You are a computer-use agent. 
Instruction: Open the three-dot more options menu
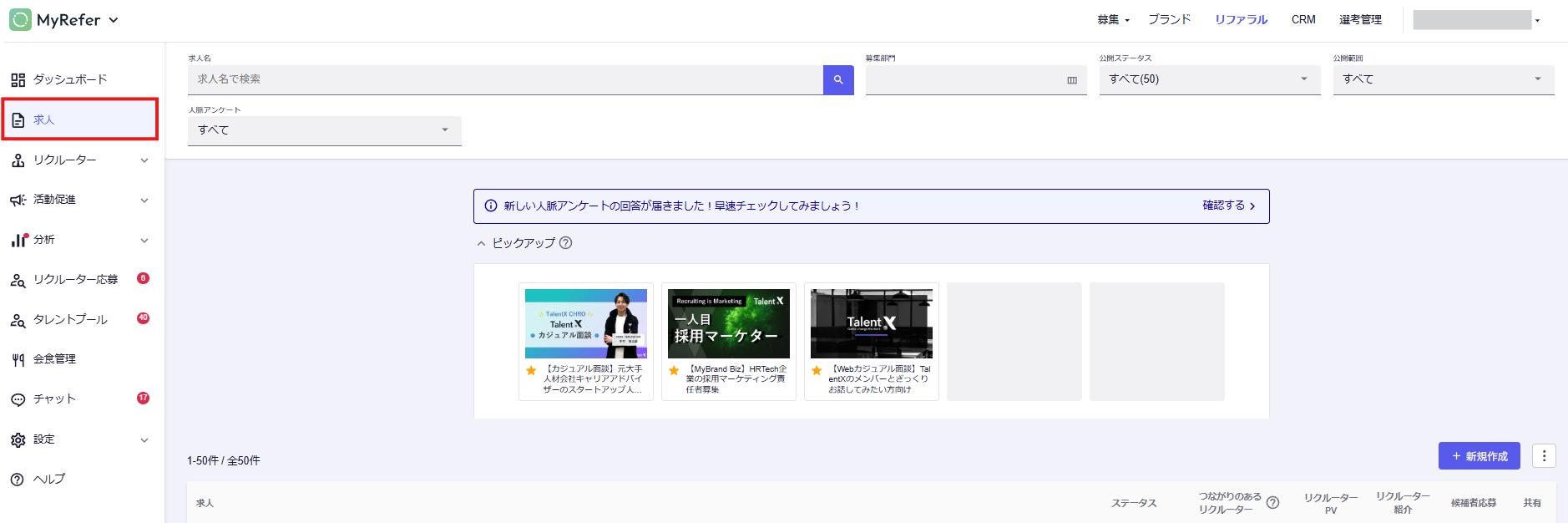point(1544,456)
